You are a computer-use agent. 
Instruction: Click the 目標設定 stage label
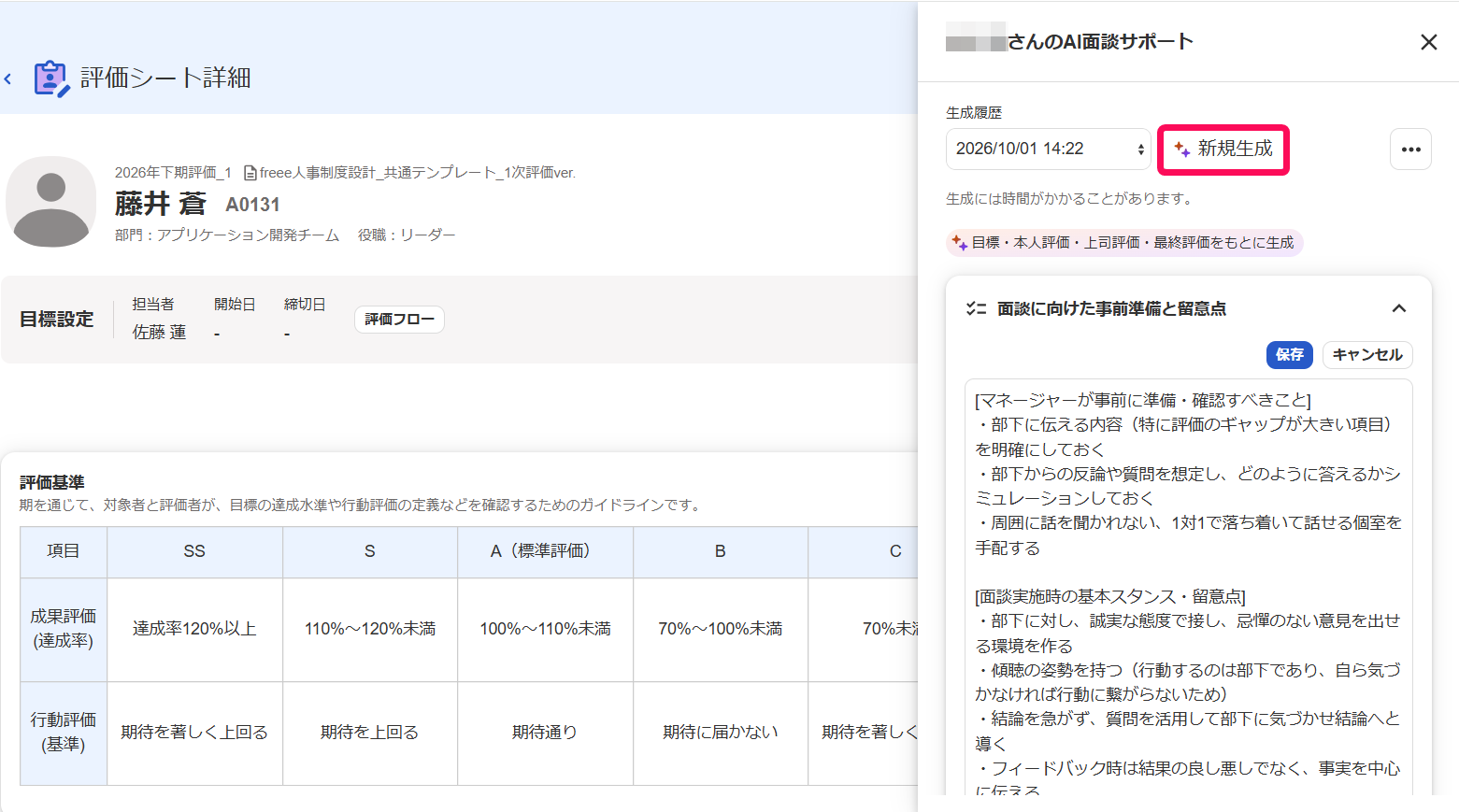coord(57,320)
